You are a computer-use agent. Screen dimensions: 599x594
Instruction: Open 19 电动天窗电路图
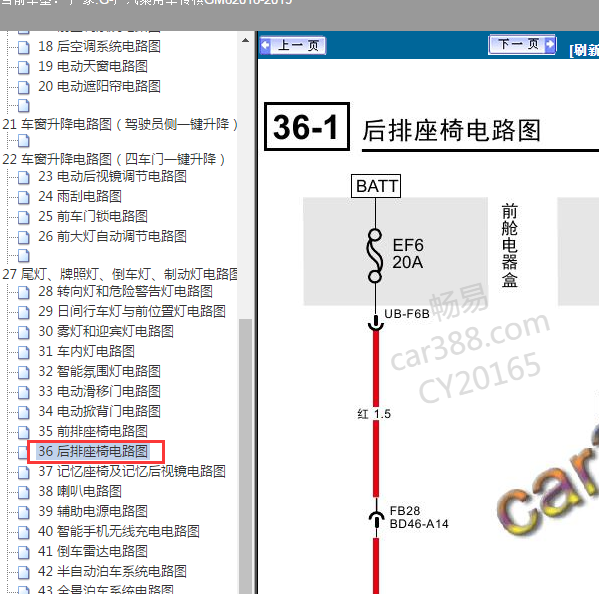tap(93, 66)
